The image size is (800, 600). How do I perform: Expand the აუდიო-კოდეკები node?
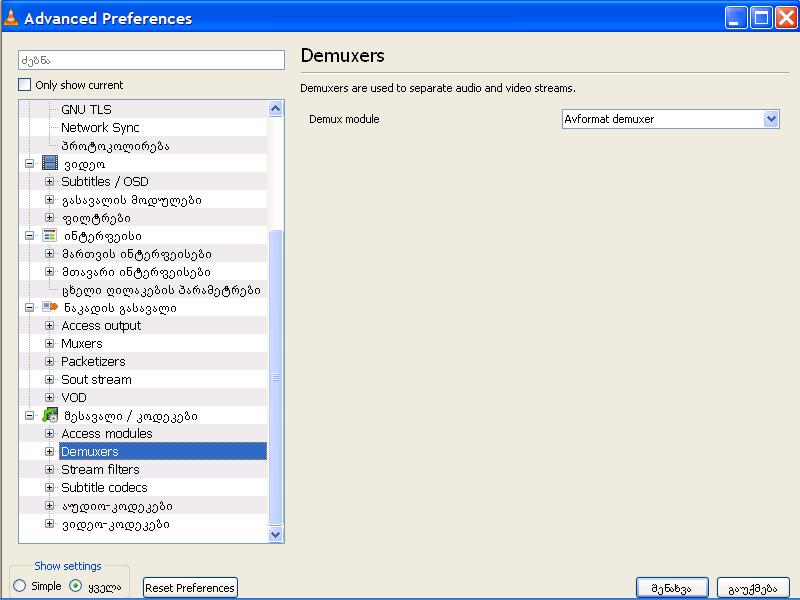(49, 506)
